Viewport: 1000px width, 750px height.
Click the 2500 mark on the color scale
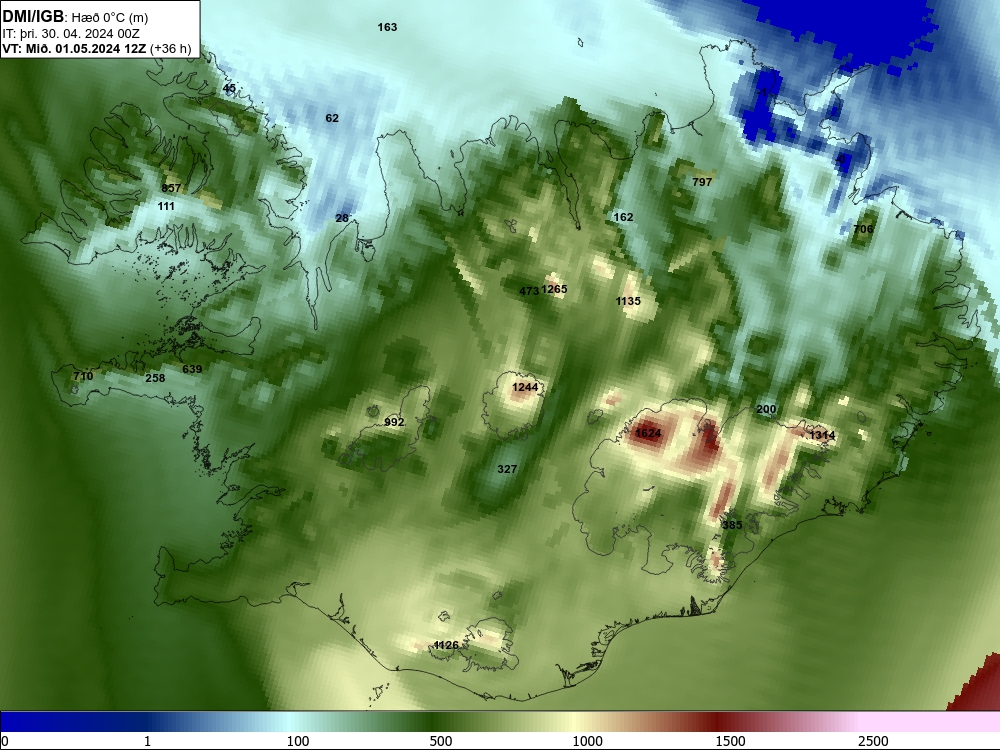(x=873, y=741)
